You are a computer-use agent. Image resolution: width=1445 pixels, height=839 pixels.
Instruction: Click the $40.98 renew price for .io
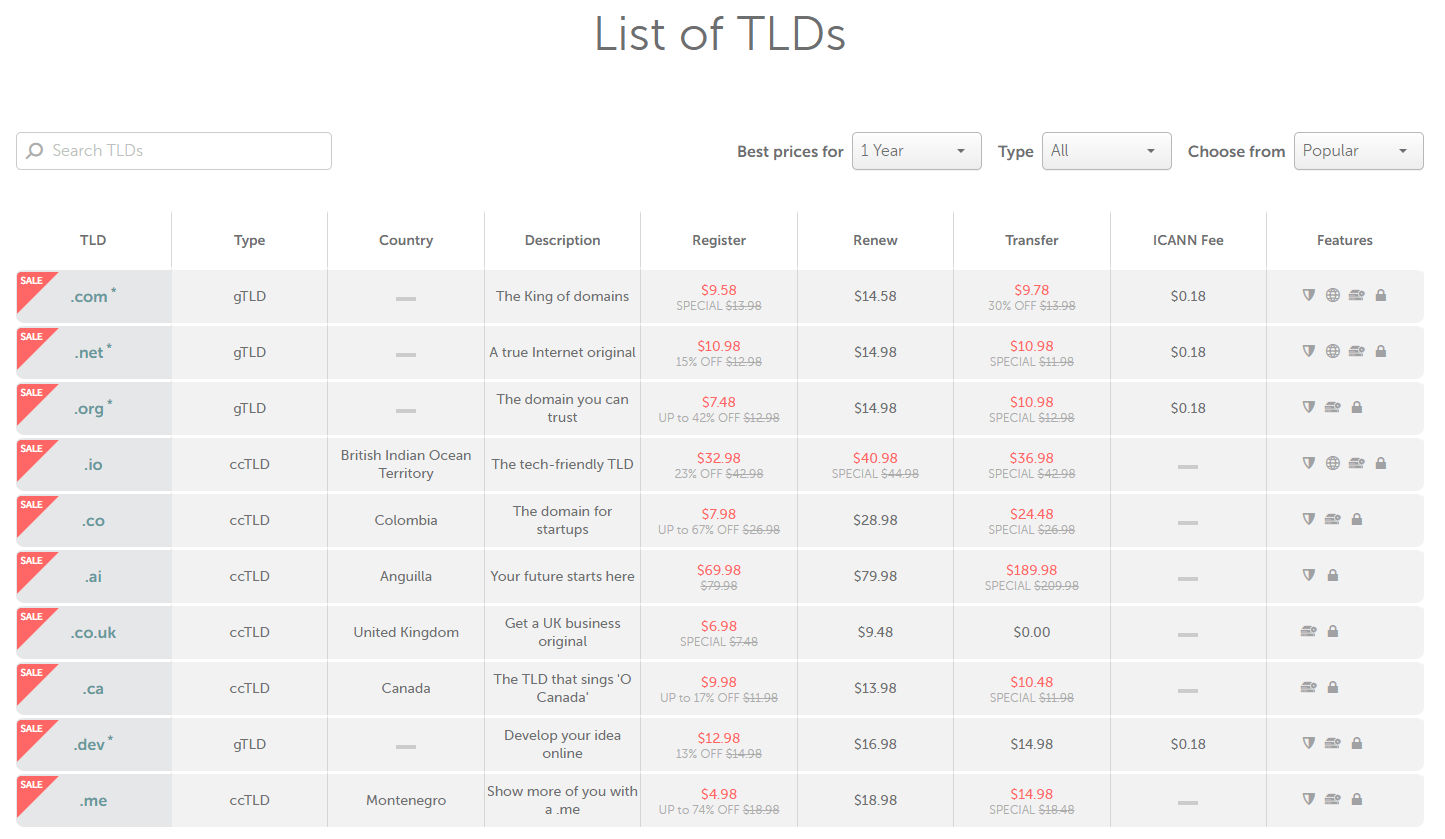(x=875, y=458)
